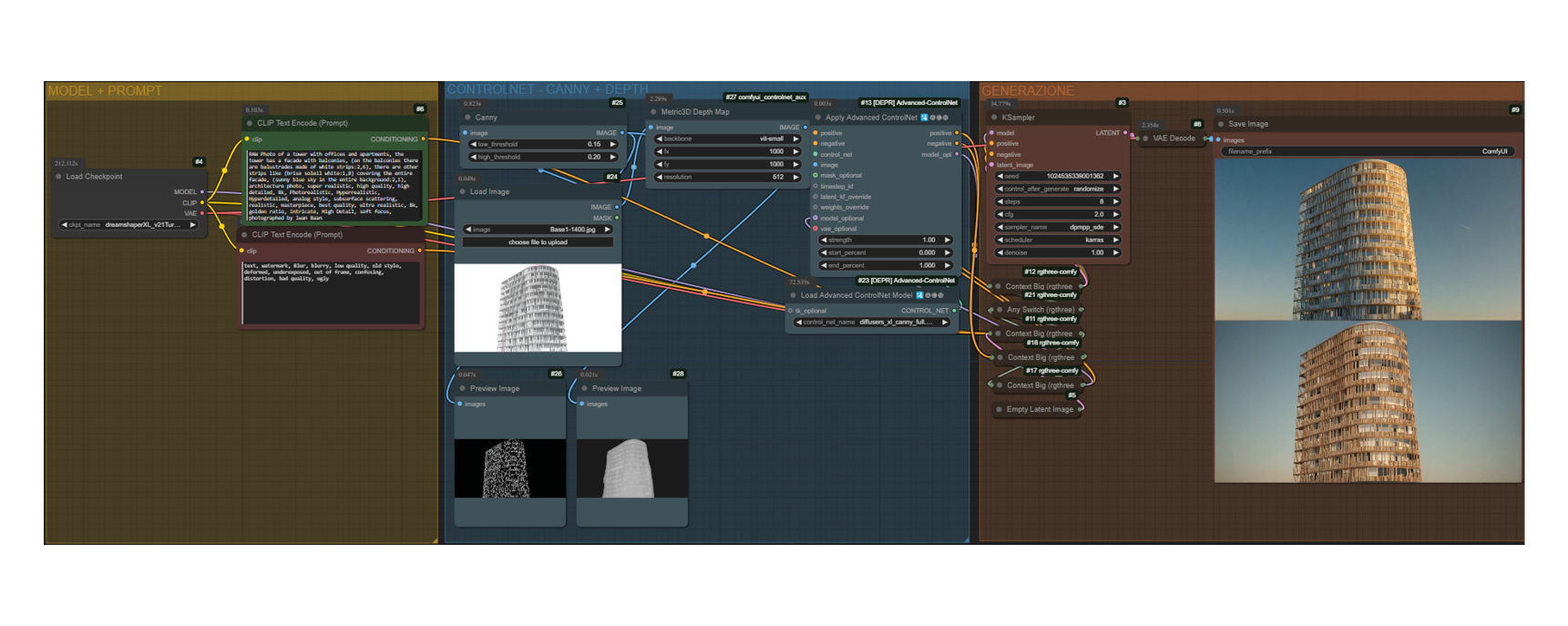The width and height of the screenshot is (1568, 626).
Task: Click the control_net input port on Apply Advanced ControlNet
Action: 815,154
